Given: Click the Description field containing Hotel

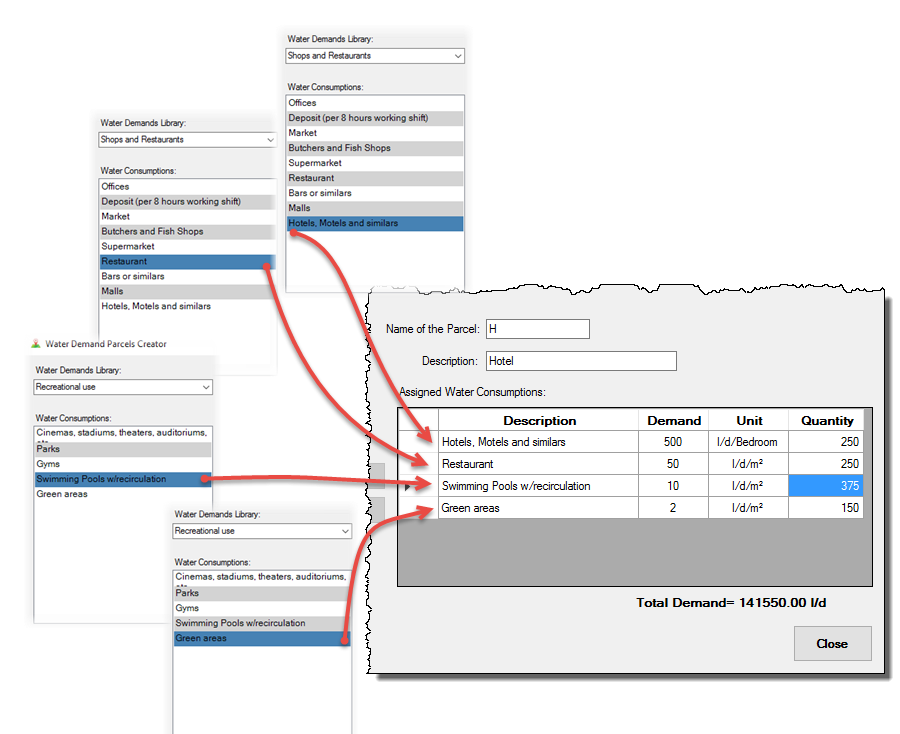Looking at the screenshot, I should (x=580, y=361).
